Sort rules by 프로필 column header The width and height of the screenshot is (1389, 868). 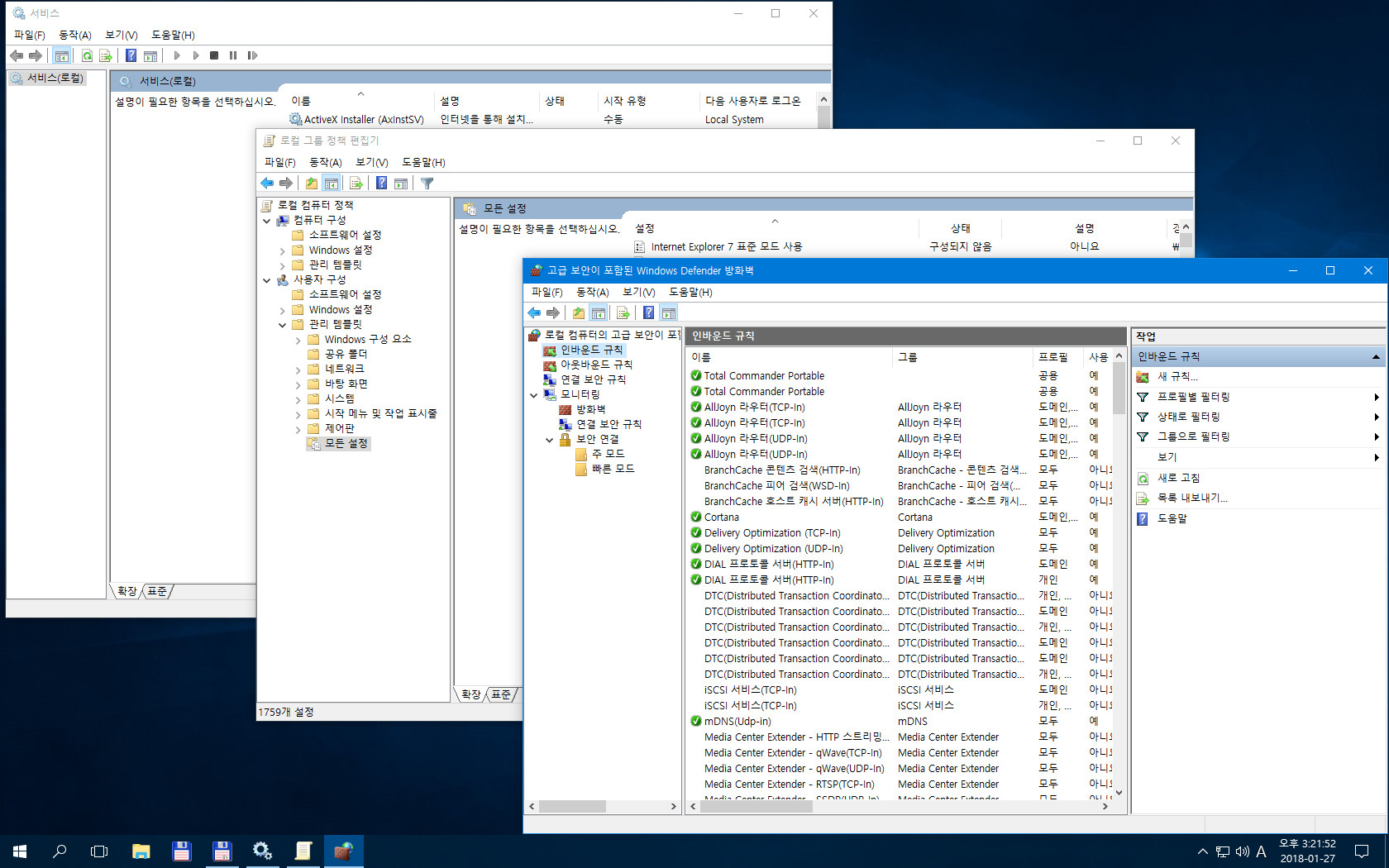click(1059, 357)
